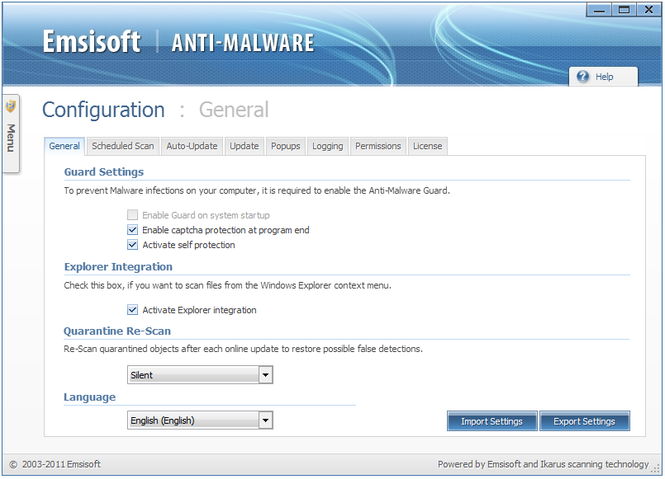Disable captcha protection at program end
665x479 pixels.
[132, 230]
